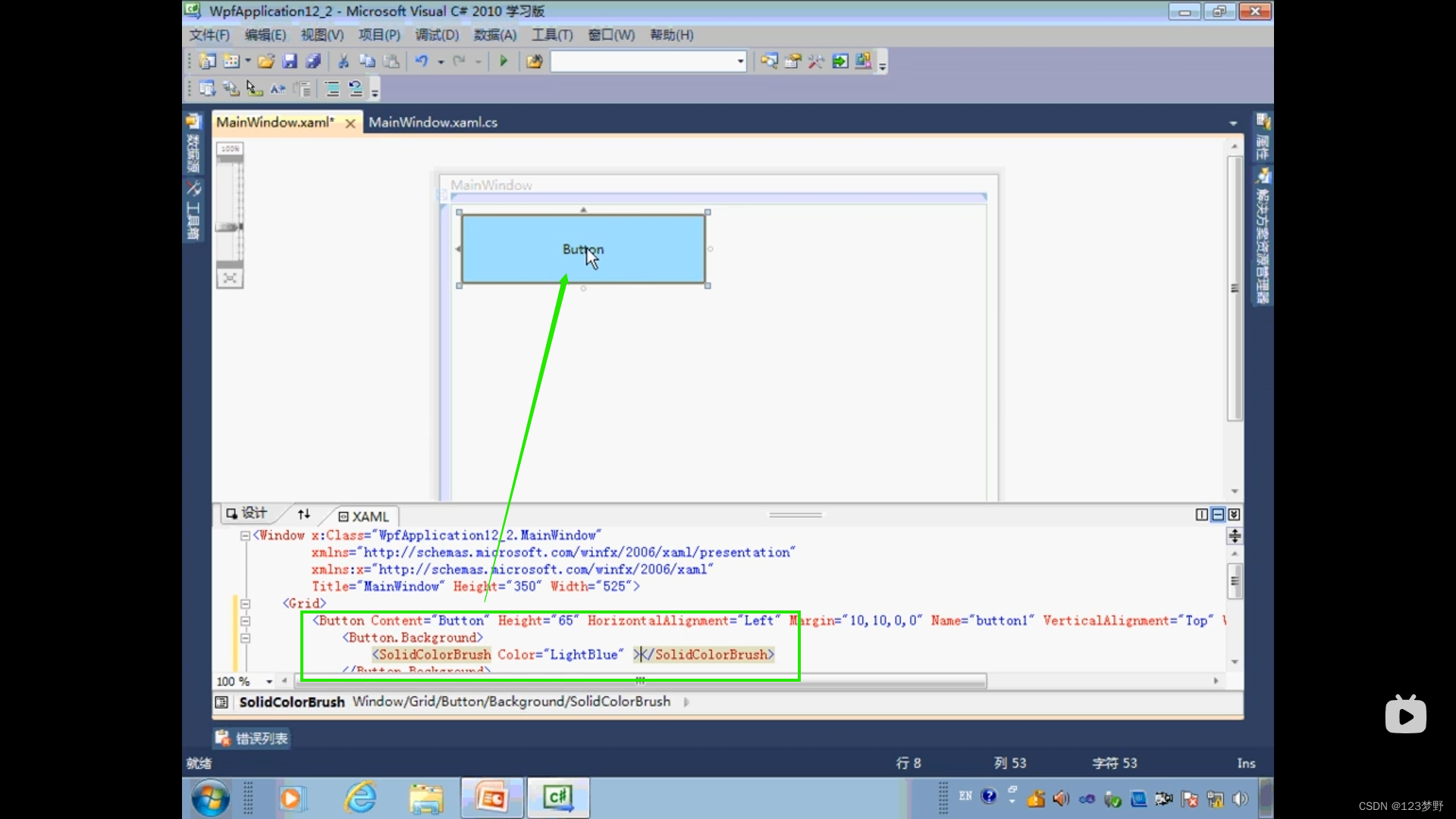Click the Open File folder icon
This screenshot has width=1456, height=819.
pyautogui.click(x=266, y=61)
